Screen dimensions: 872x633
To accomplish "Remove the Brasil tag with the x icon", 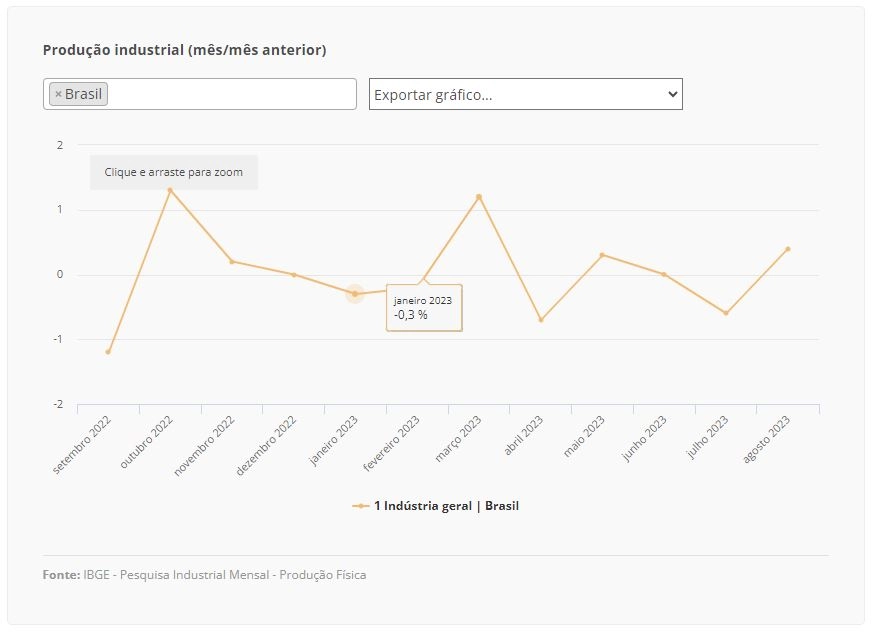I will pos(58,94).
